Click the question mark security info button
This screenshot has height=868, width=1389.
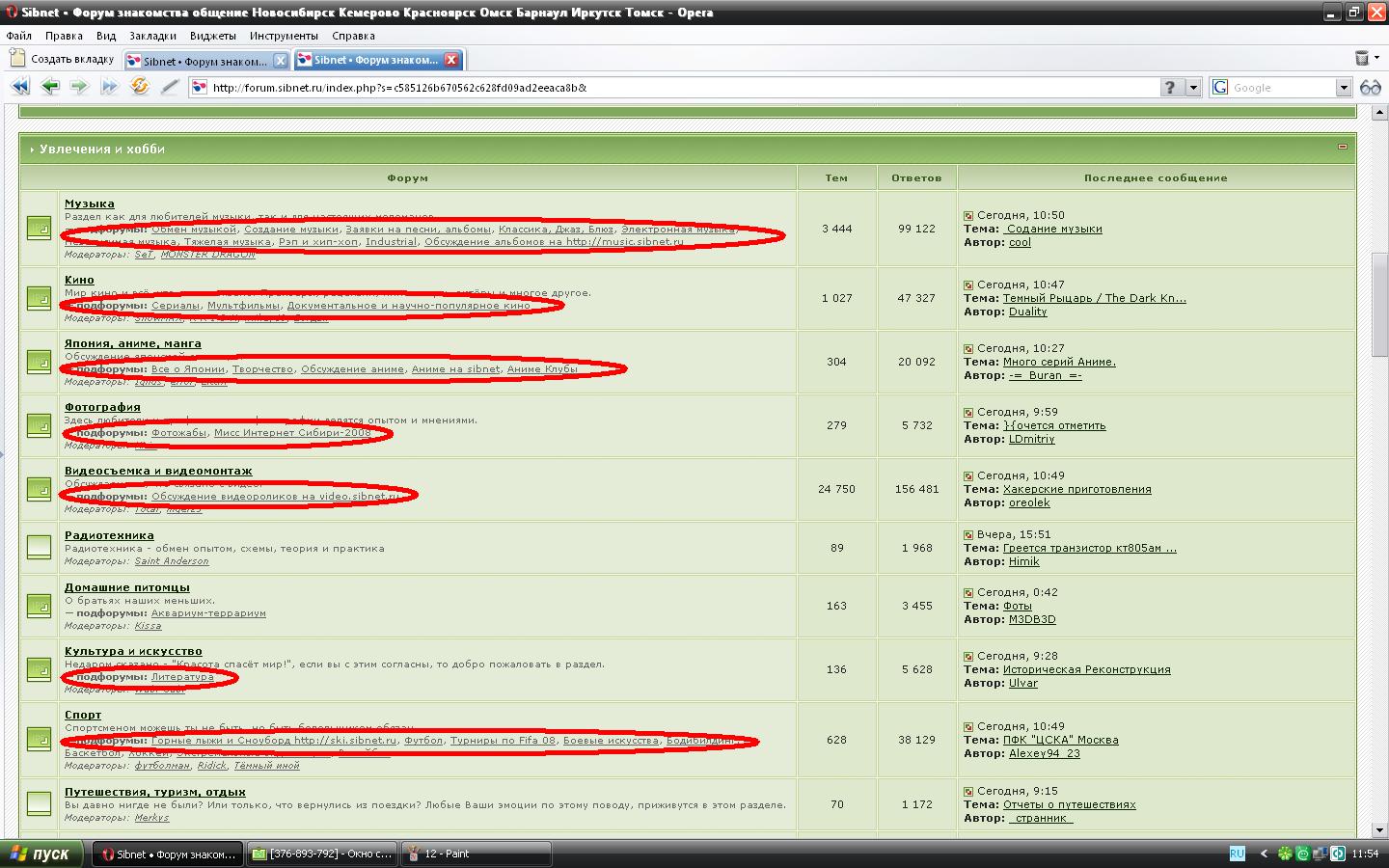(x=1171, y=88)
